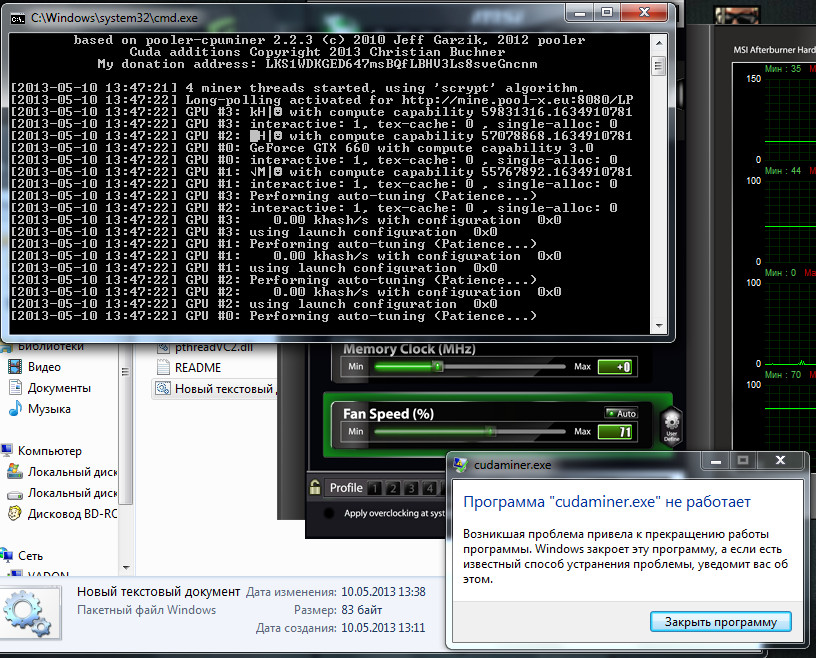This screenshot has width=816, height=658.
Task: Toggle the fan speed Auto button
Action: [621, 413]
